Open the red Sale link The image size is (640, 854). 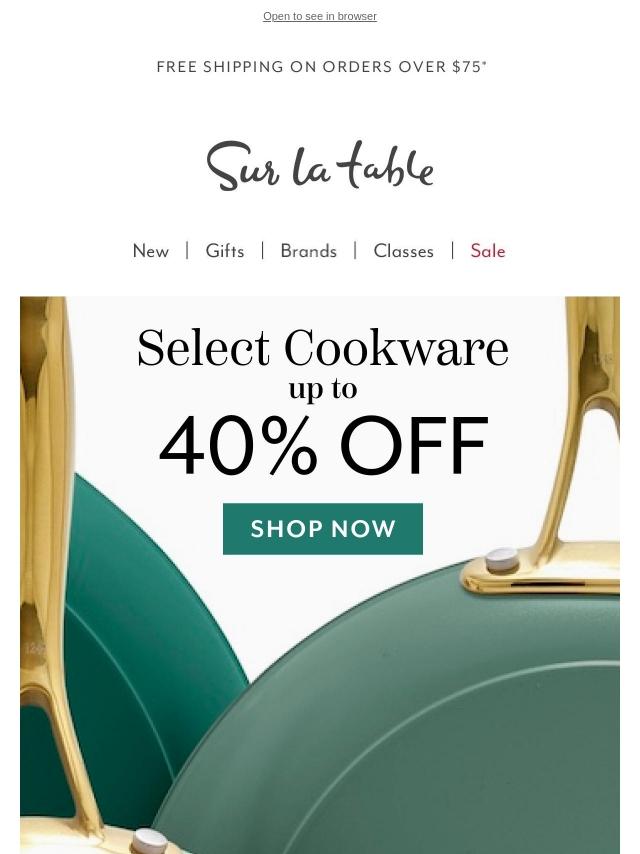click(x=488, y=251)
